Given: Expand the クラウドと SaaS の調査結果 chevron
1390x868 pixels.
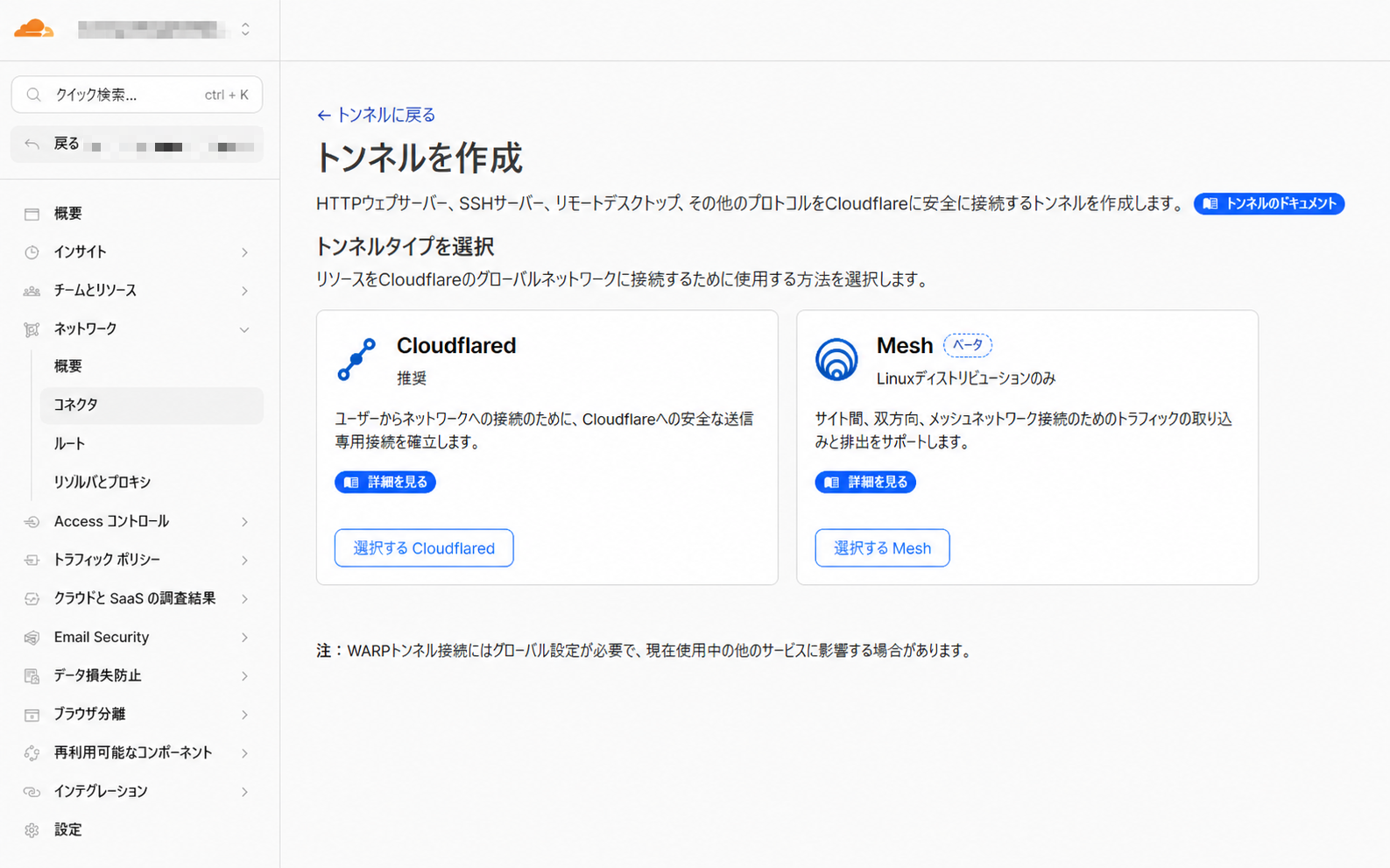Looking at the screenshot, I should pyautogui.click(x=245, y=599).
